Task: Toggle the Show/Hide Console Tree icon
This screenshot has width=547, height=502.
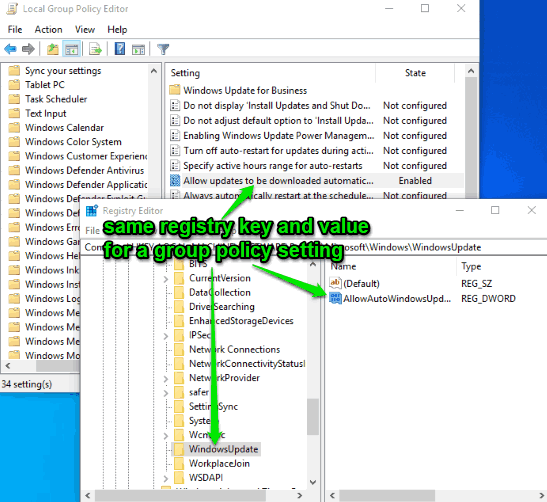Action: [72, 49]
